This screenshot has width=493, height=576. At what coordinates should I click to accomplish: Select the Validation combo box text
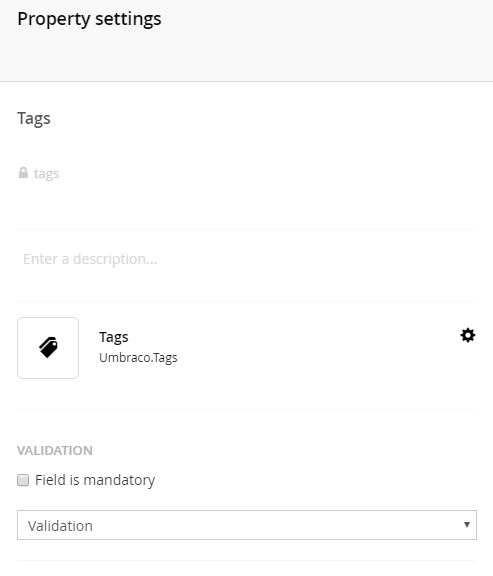click(x=60, y=526)
